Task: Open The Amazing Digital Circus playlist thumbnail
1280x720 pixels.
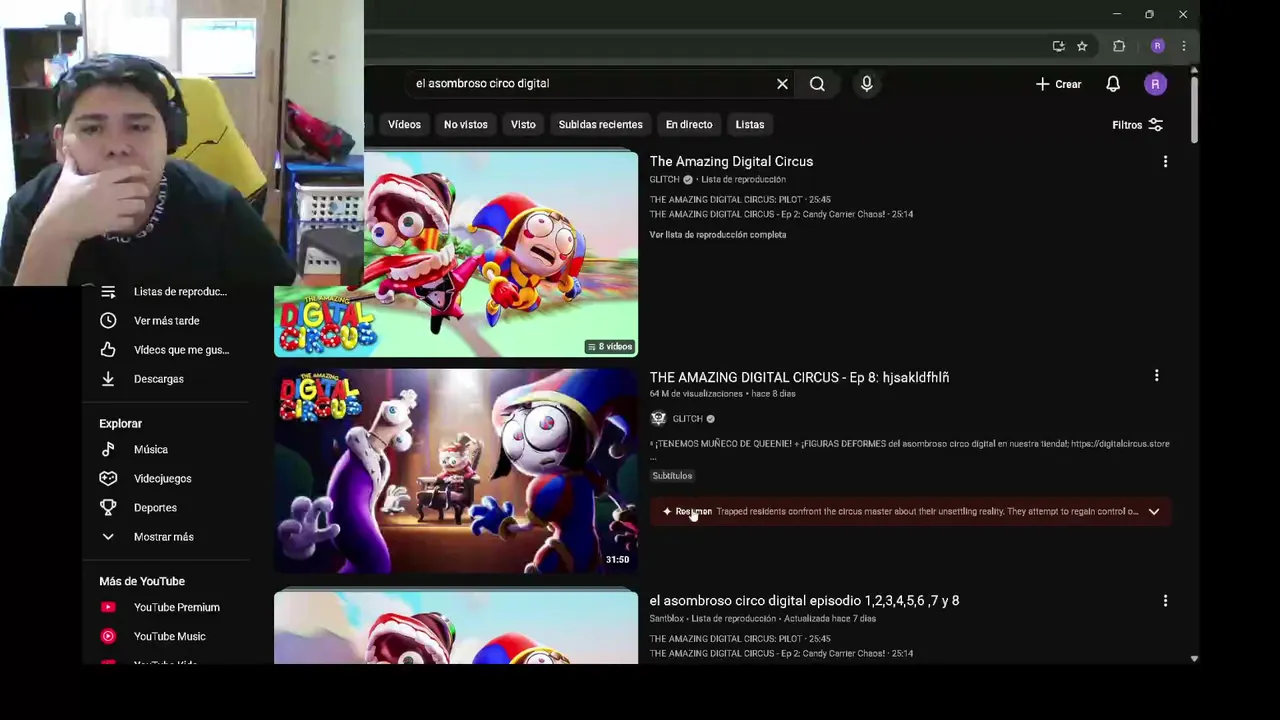Action: point(456,254)
